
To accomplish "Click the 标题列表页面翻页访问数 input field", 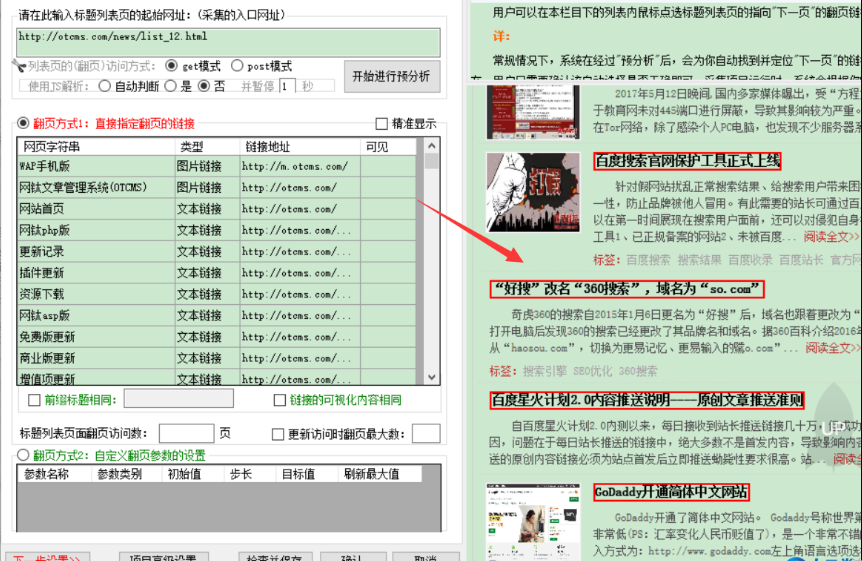I will [186, 433].
